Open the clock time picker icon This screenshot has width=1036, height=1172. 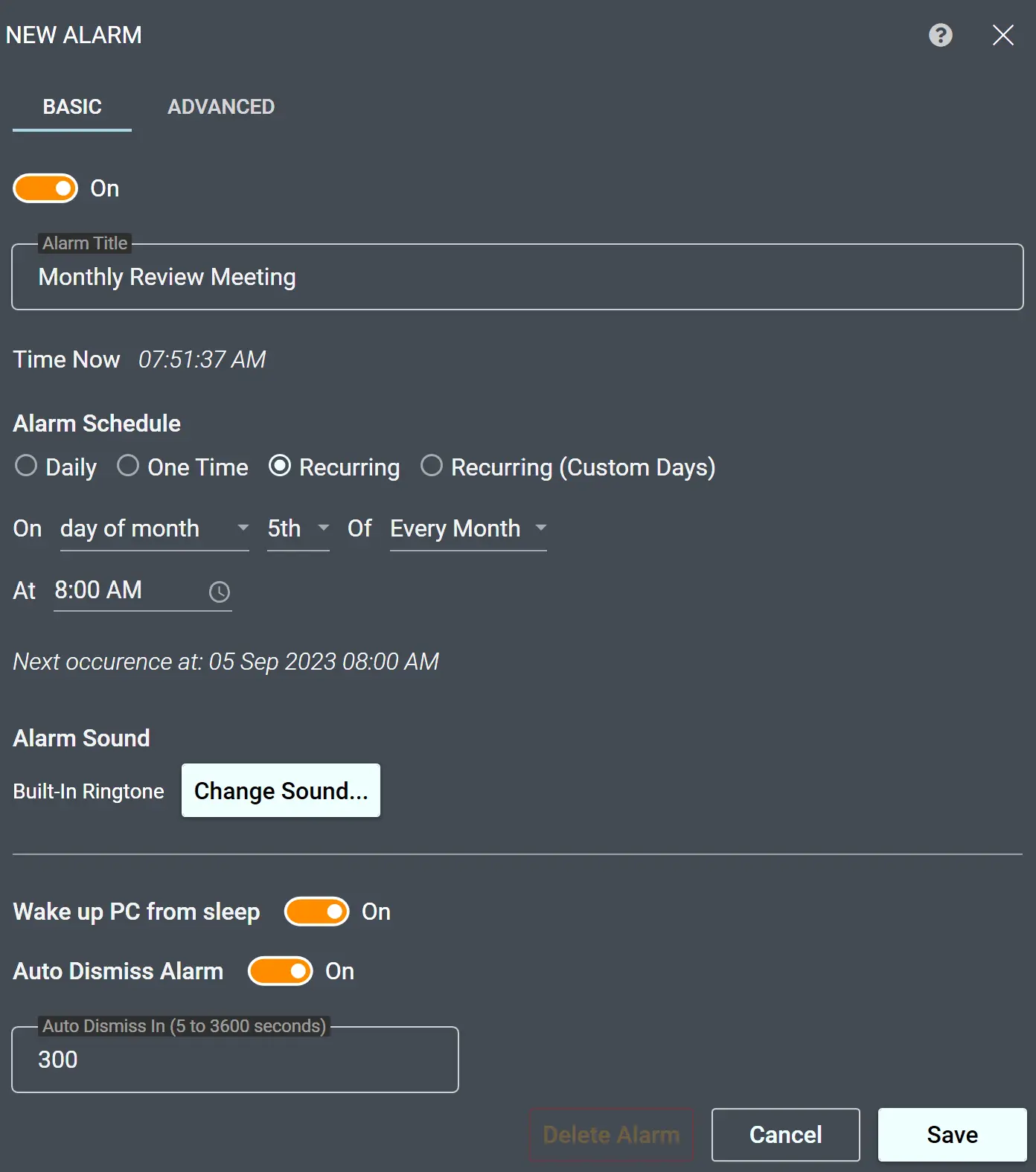(x=220, y=592)
